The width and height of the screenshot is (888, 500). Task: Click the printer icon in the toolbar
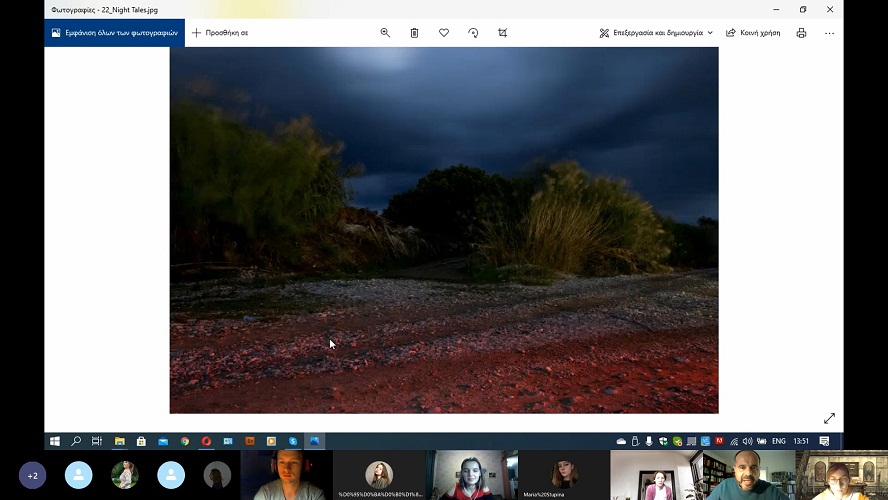pos(801,33)
